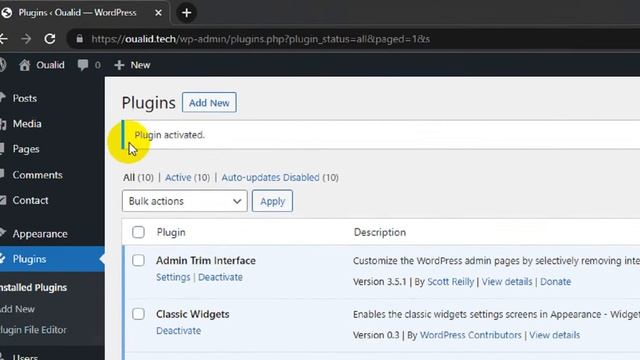View details for Admin Trim Interface

click(x=507, y=282)
